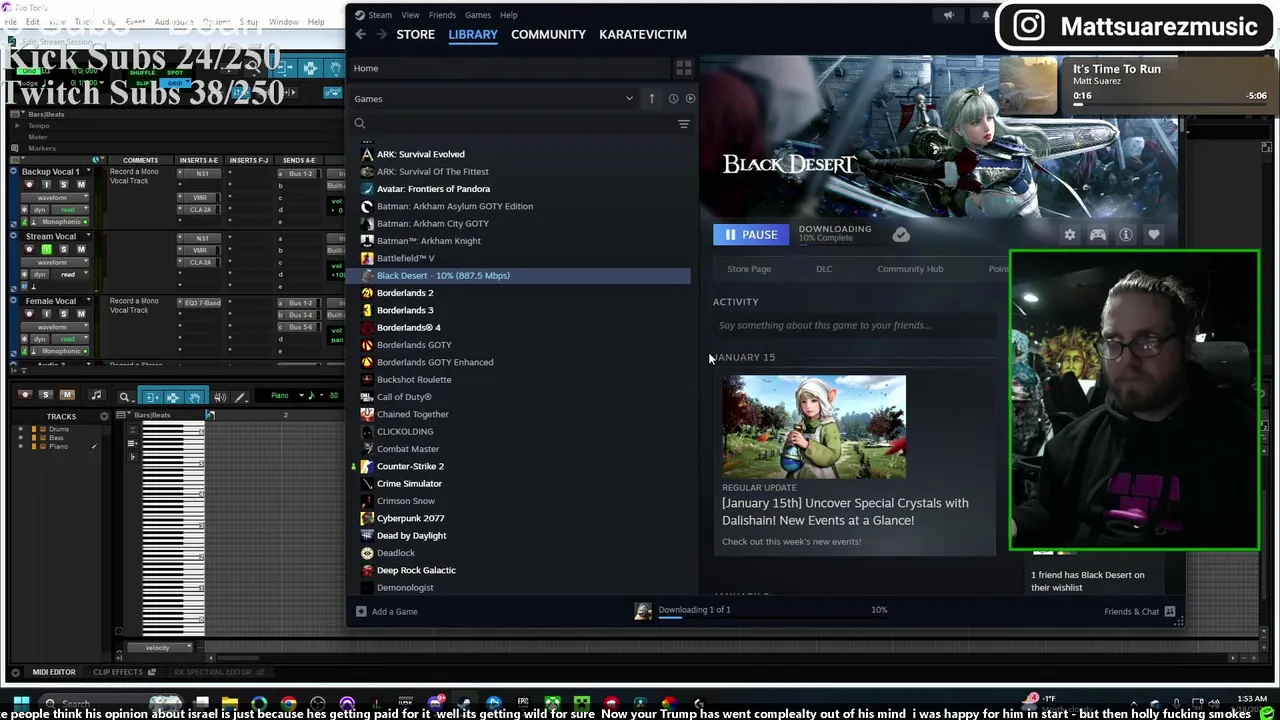Open the Friends menu in Steam

point(442,15)
